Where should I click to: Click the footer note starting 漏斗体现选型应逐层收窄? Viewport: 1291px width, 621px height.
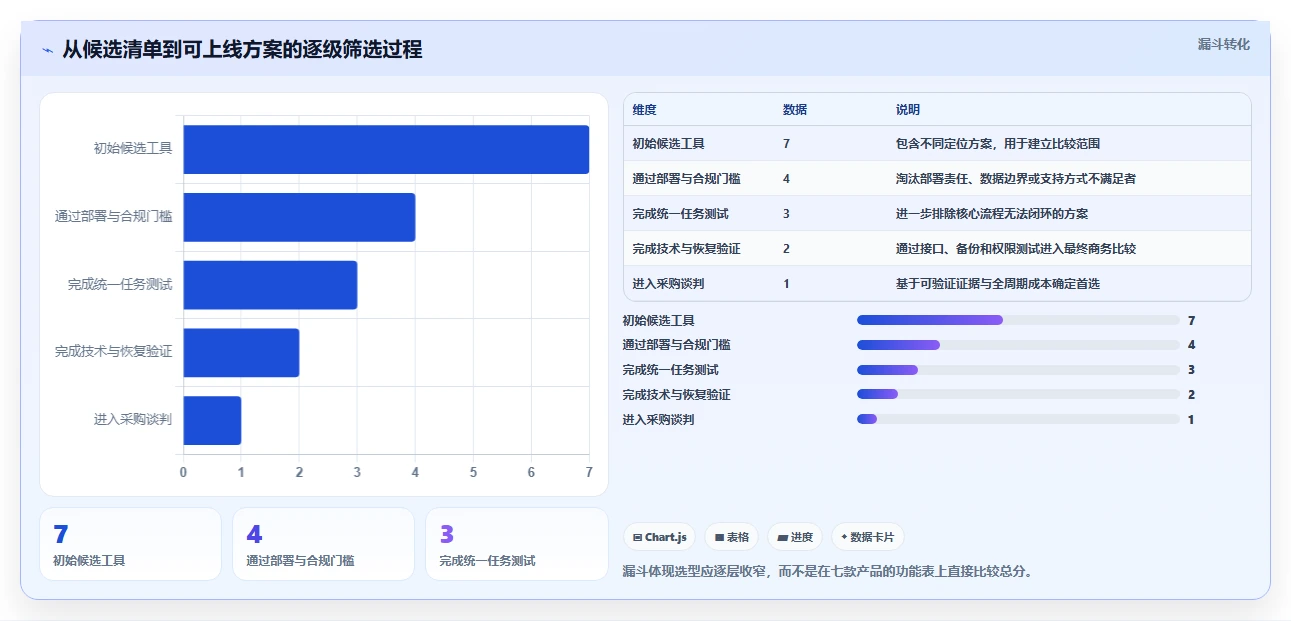(827, 572)
